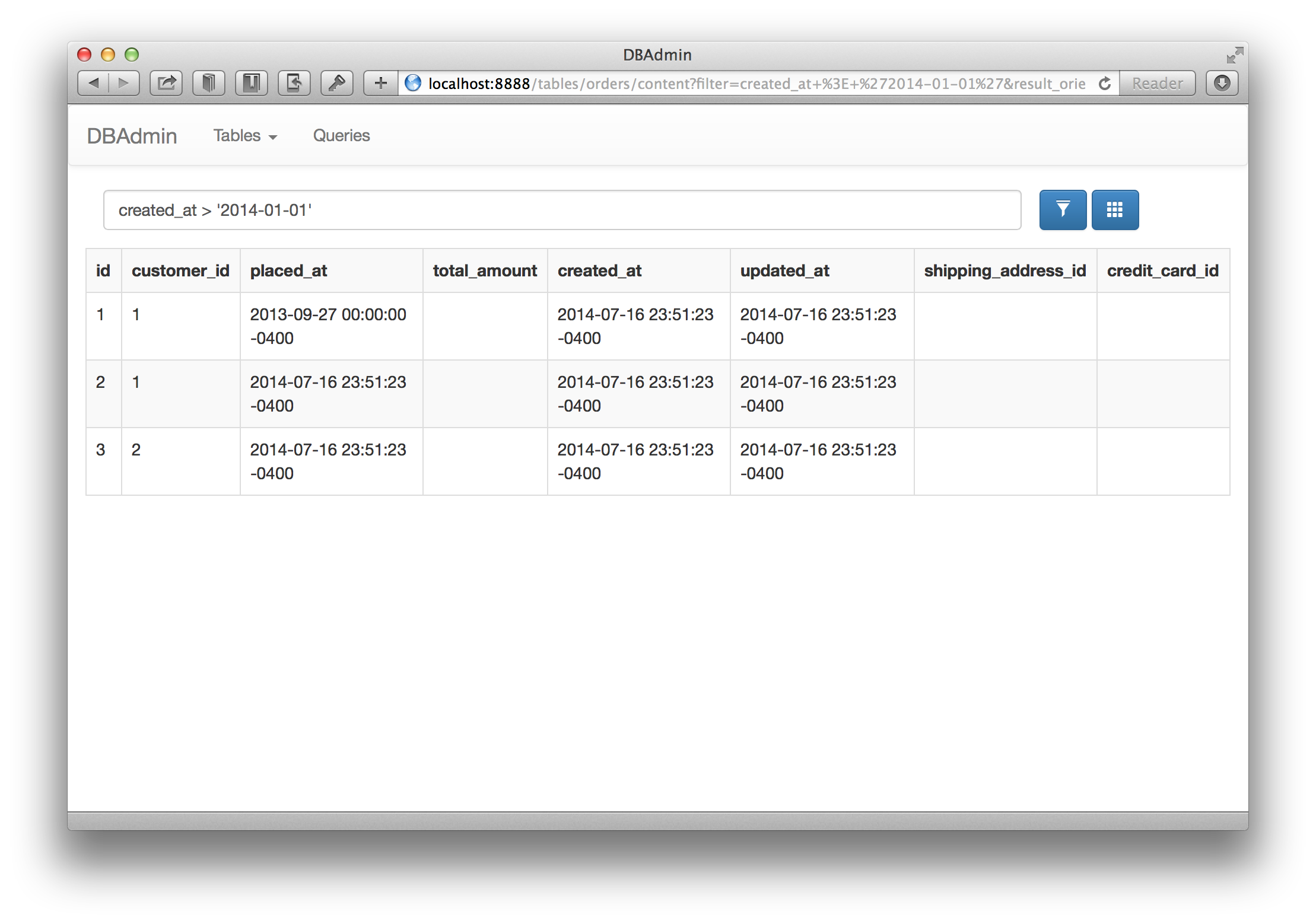Click the localhost URL address field
The image size is (1316, 924).
[754, 84]
